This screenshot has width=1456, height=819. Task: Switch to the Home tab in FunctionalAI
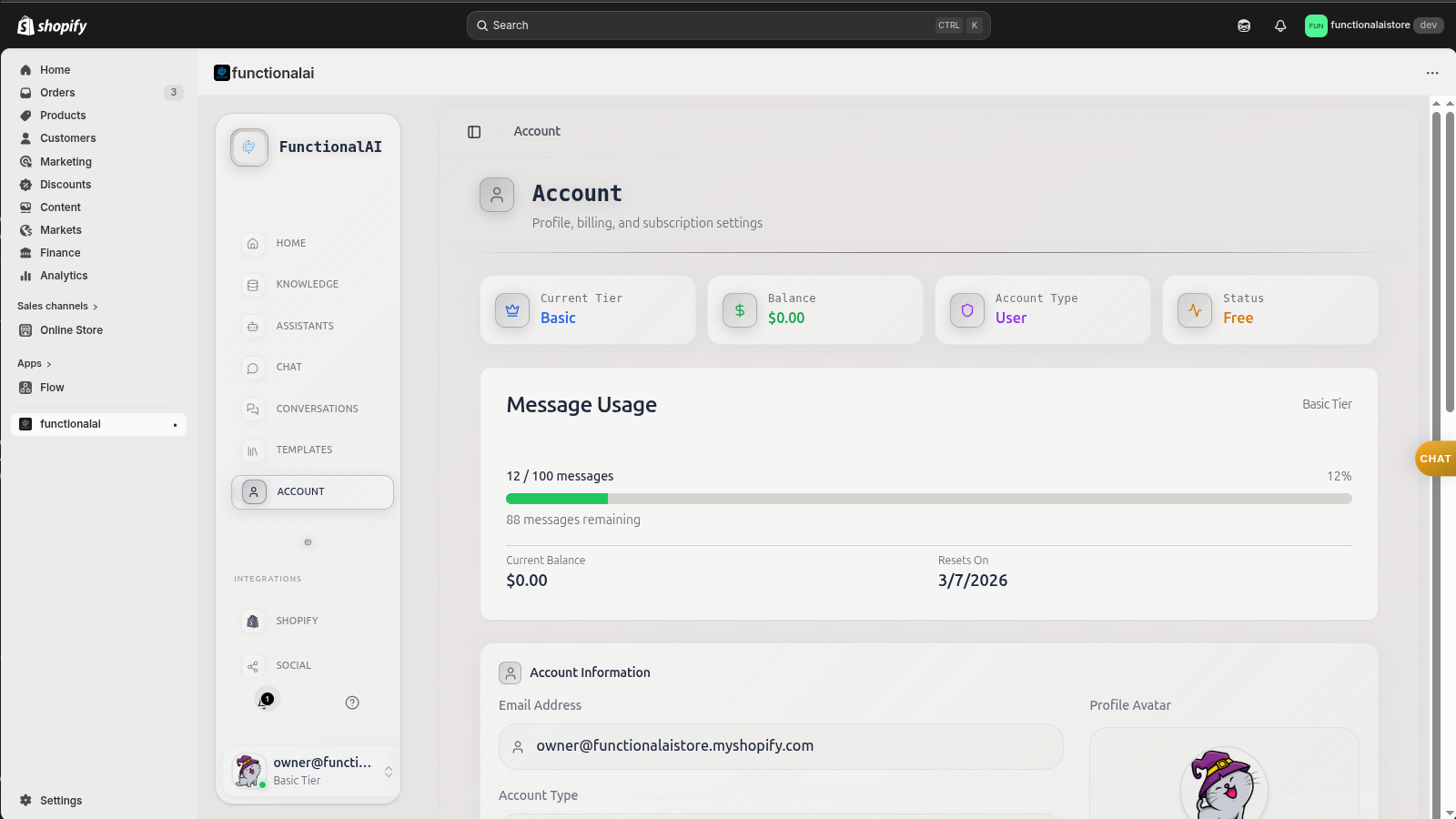(x=290, y=243)
